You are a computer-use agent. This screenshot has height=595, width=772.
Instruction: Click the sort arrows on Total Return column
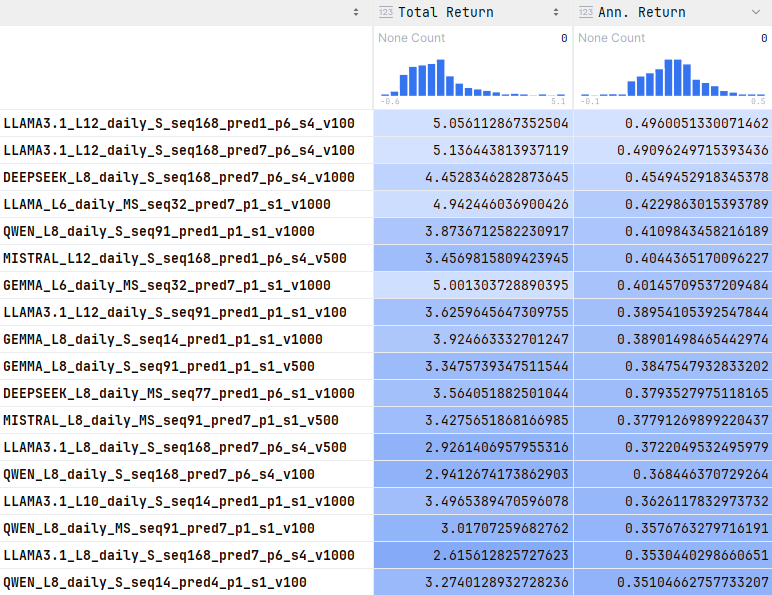point(556,12)
